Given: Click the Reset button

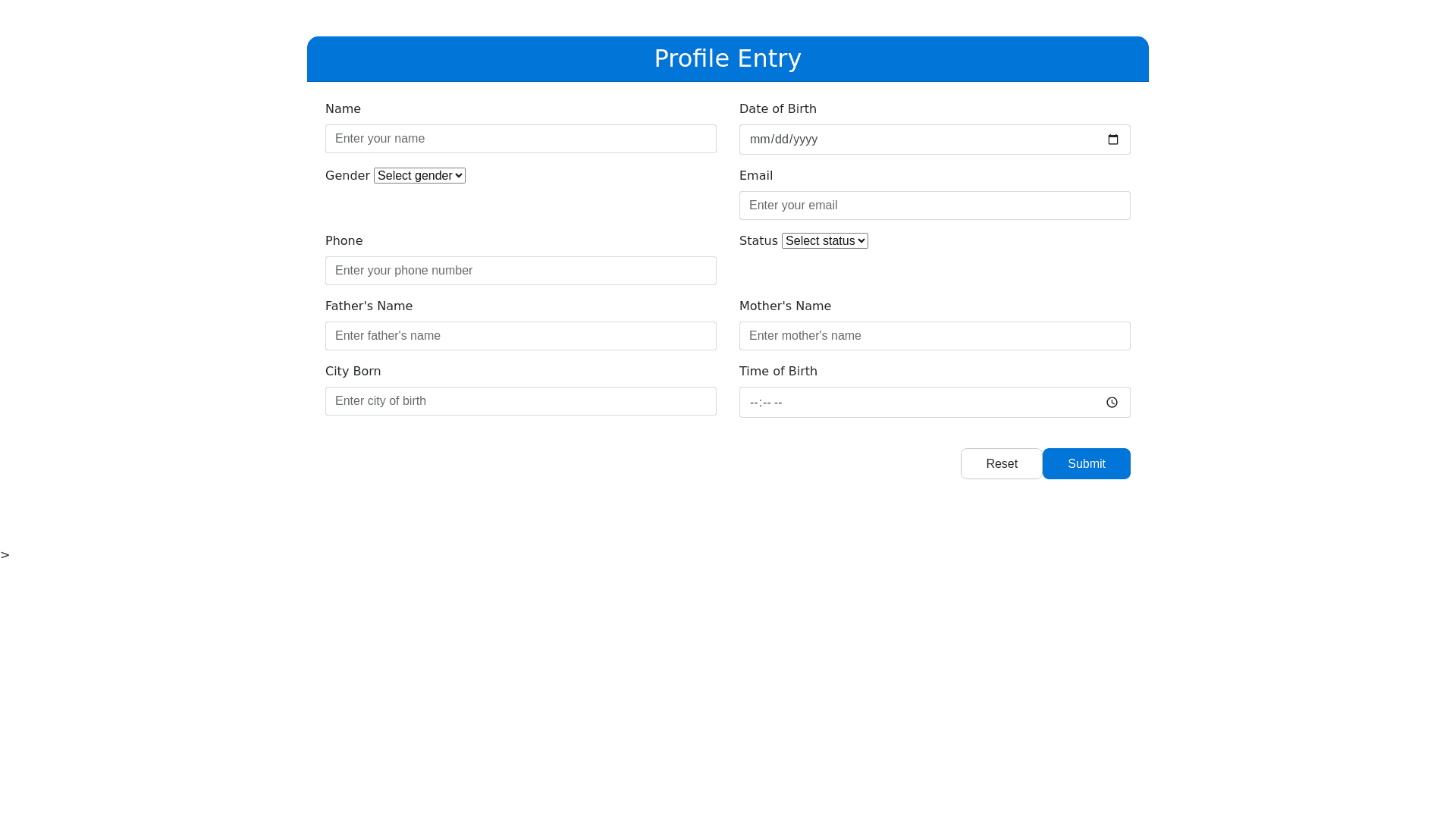Looking at the screenshot, I should pyautogui.click(x=1001, y=464).
